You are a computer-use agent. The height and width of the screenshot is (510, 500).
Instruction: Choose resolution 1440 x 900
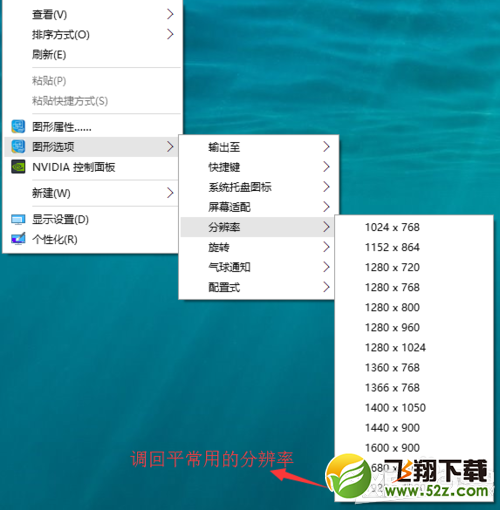pyautogui.click(x=414, y=428)
